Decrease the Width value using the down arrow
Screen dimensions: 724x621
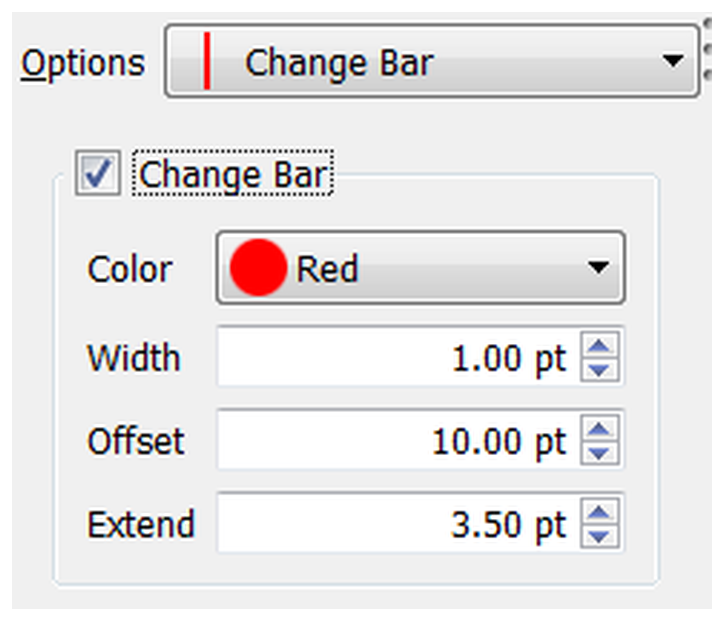pyautogui.click(x=599, y=369)
